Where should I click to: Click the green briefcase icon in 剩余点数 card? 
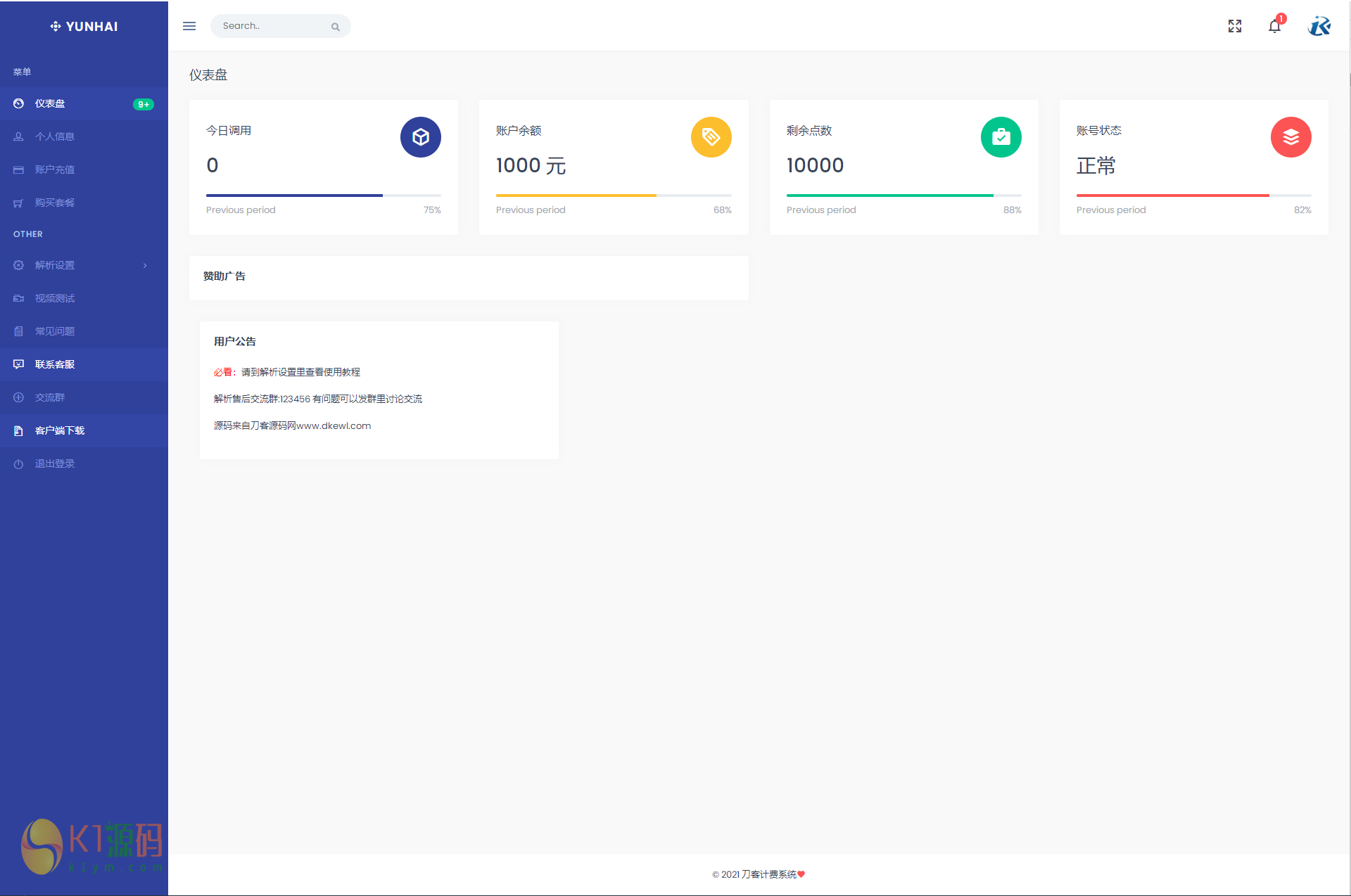pos(1001,137)
